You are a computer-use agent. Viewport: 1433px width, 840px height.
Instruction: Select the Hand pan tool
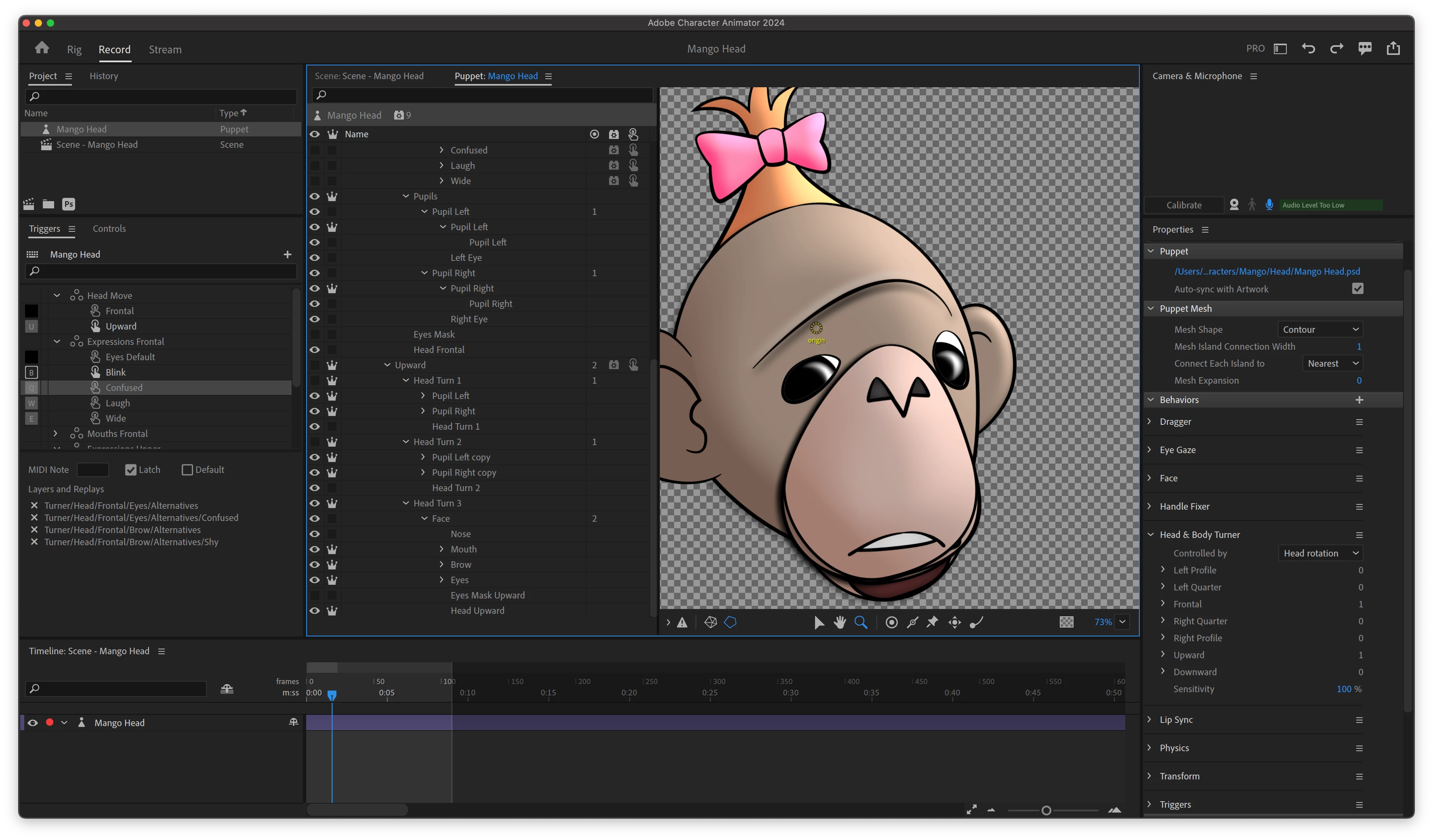coord(840,622)
